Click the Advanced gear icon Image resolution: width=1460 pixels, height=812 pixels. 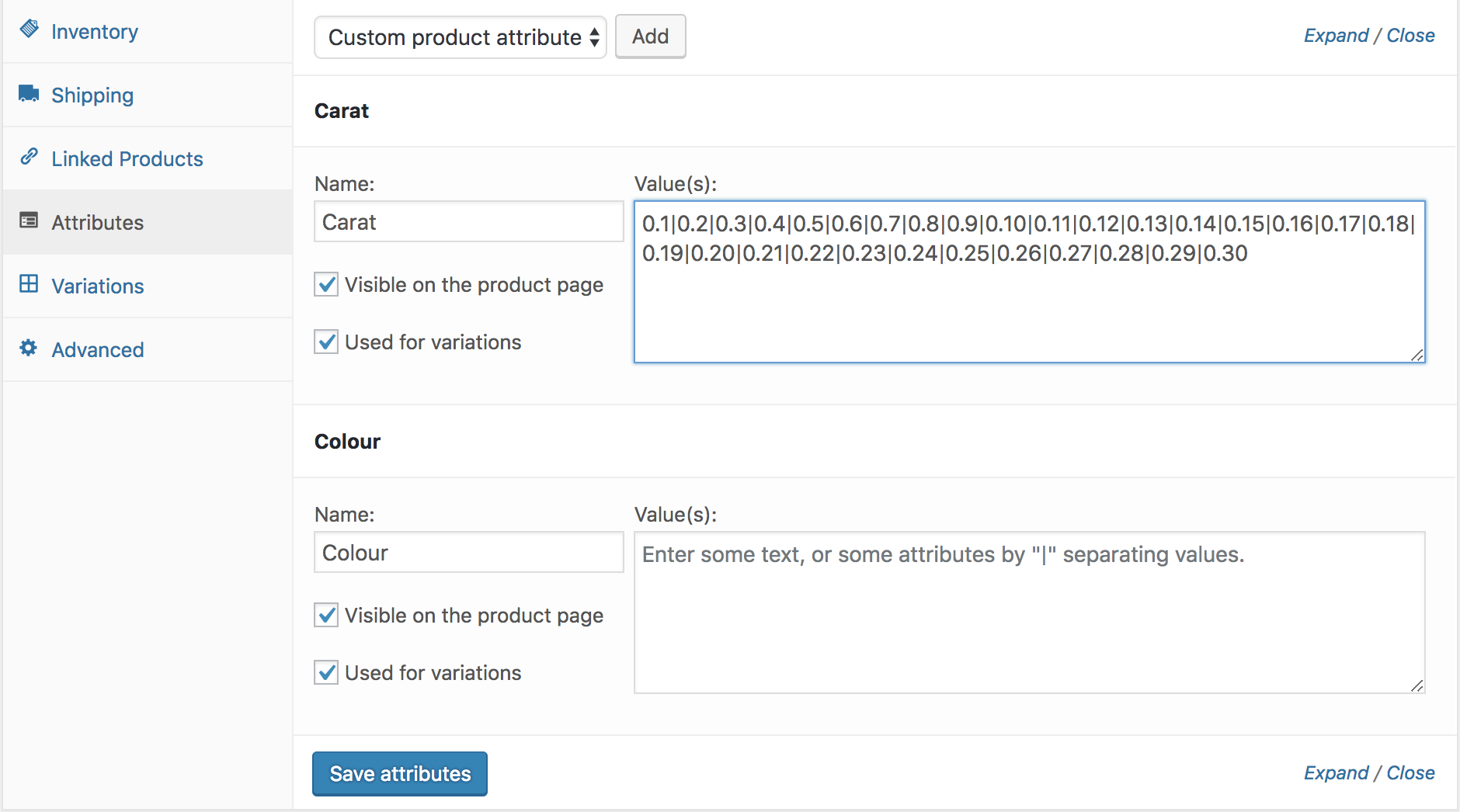[x=29, y=348]
